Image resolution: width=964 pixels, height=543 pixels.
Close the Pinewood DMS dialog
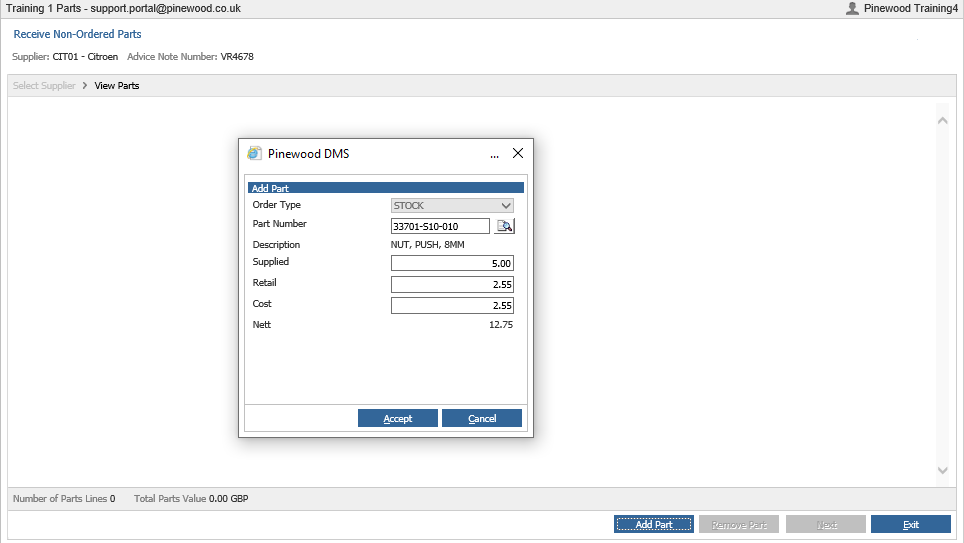(518, 153)
